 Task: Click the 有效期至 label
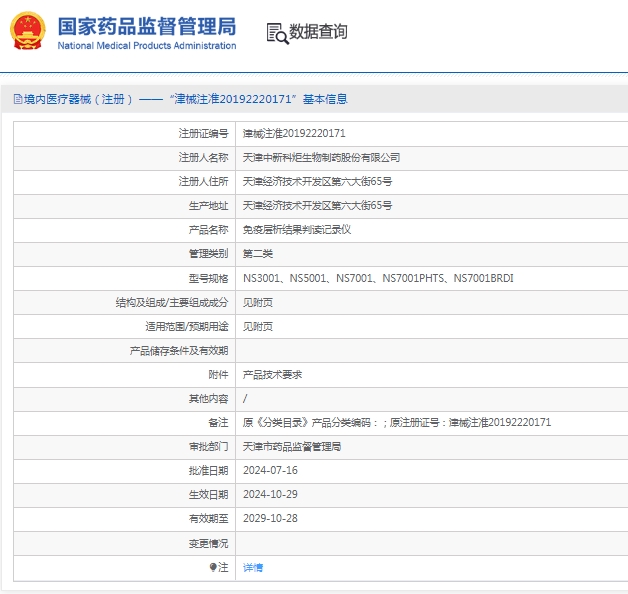point(208,519)
